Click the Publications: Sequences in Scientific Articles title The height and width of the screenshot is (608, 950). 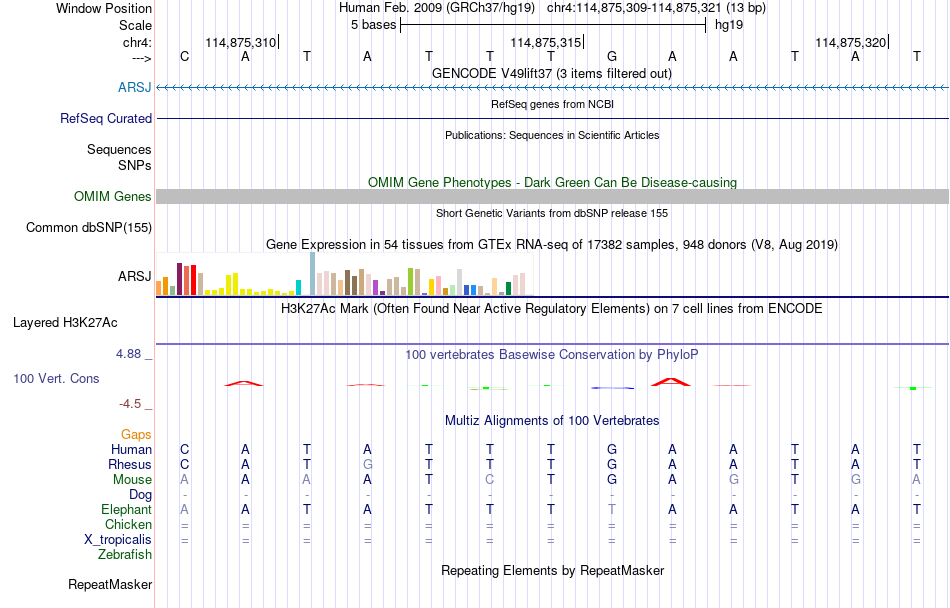552,135
